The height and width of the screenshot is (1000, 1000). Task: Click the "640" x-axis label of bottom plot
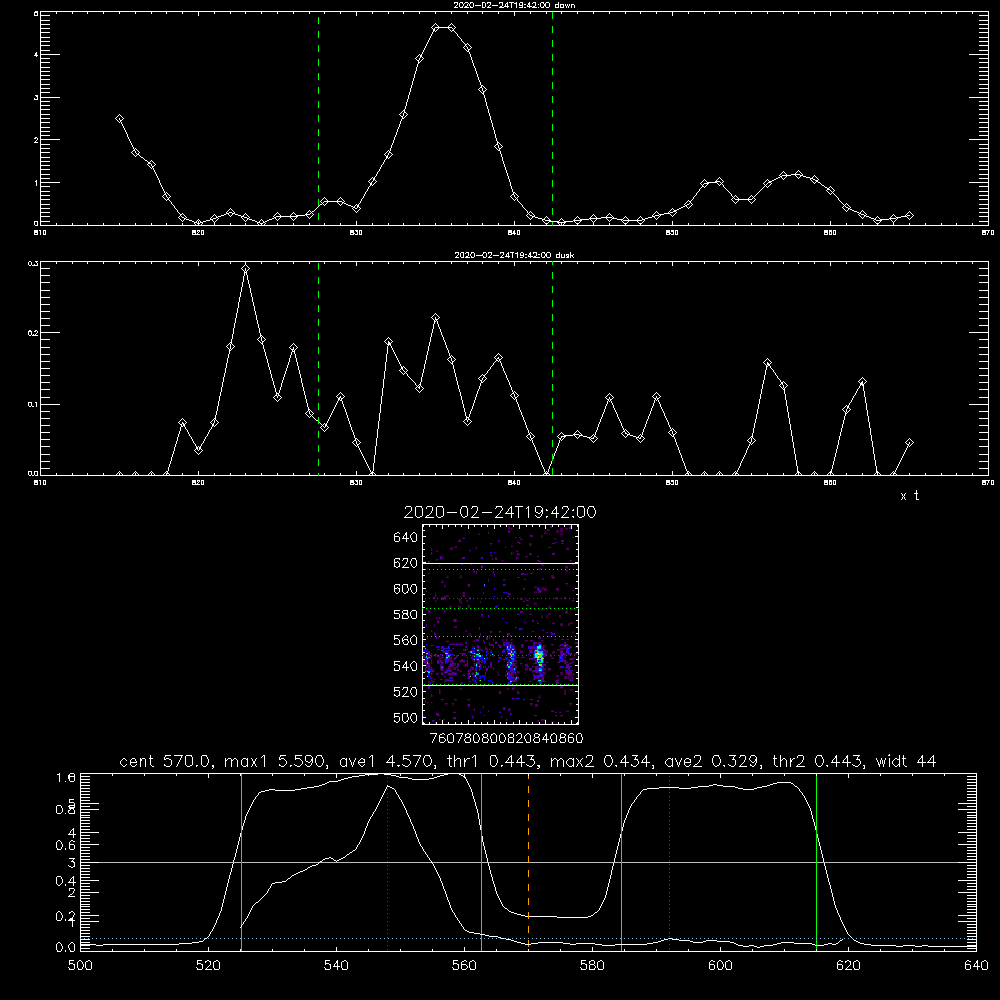(976, 966)
